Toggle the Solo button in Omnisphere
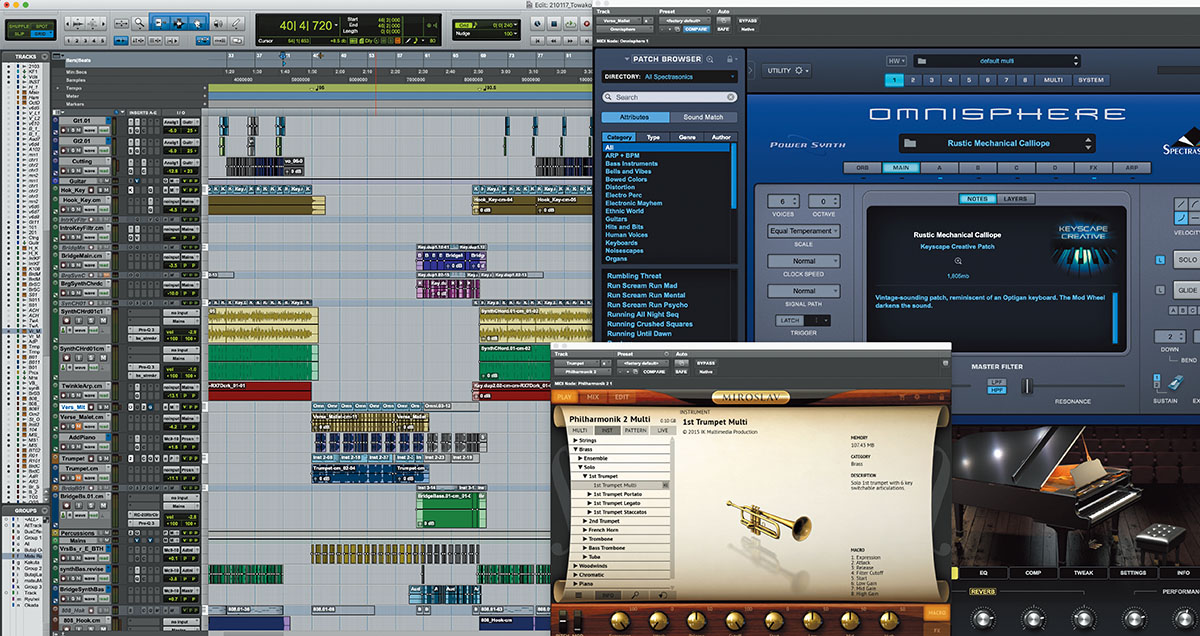The image size is (1200, 636). pos(1186,260)
